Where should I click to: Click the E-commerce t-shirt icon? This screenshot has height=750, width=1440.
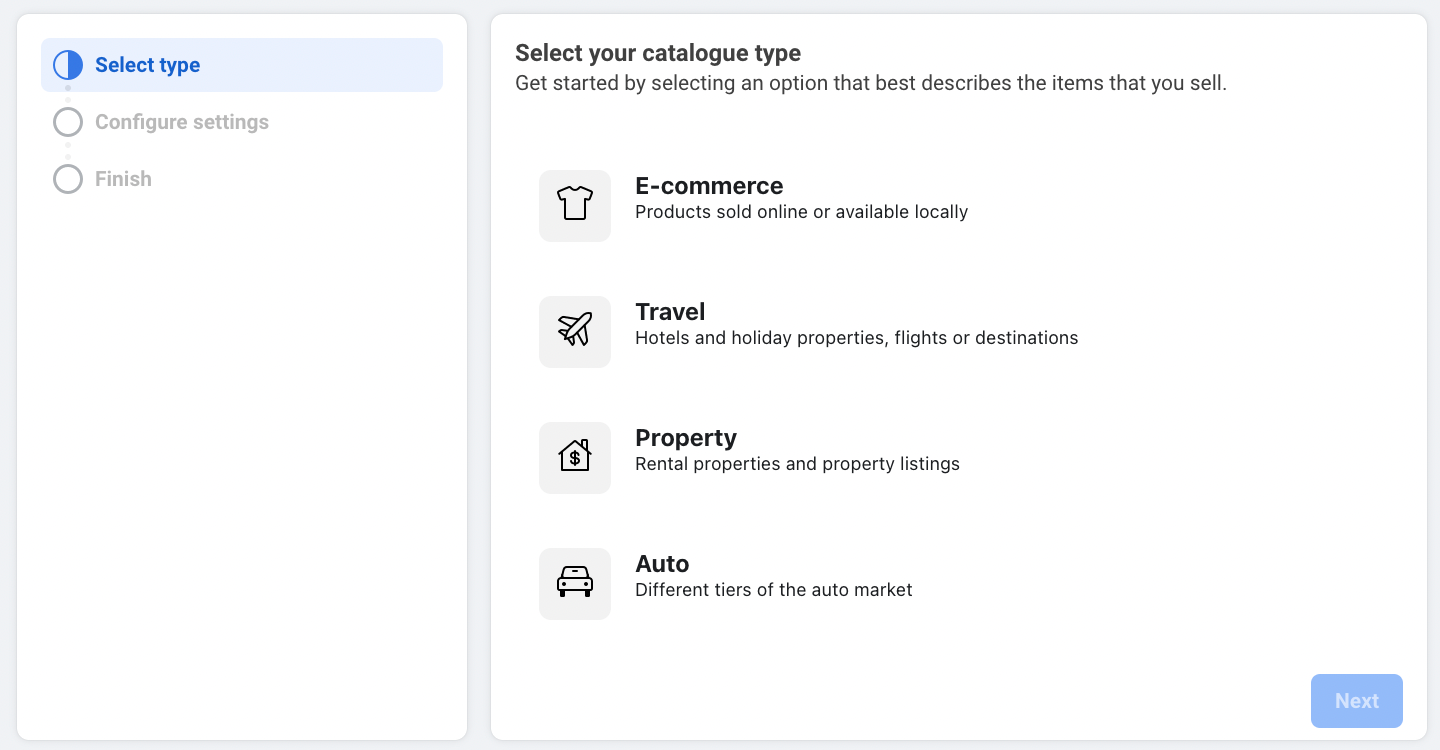pos(575,205)
